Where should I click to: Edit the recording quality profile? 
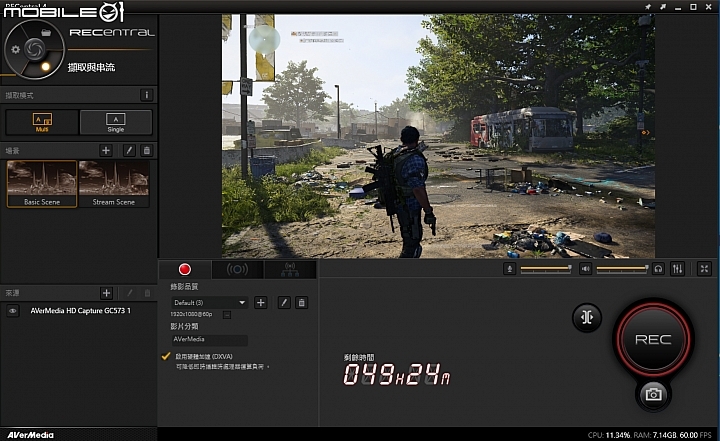click(284, 303)
